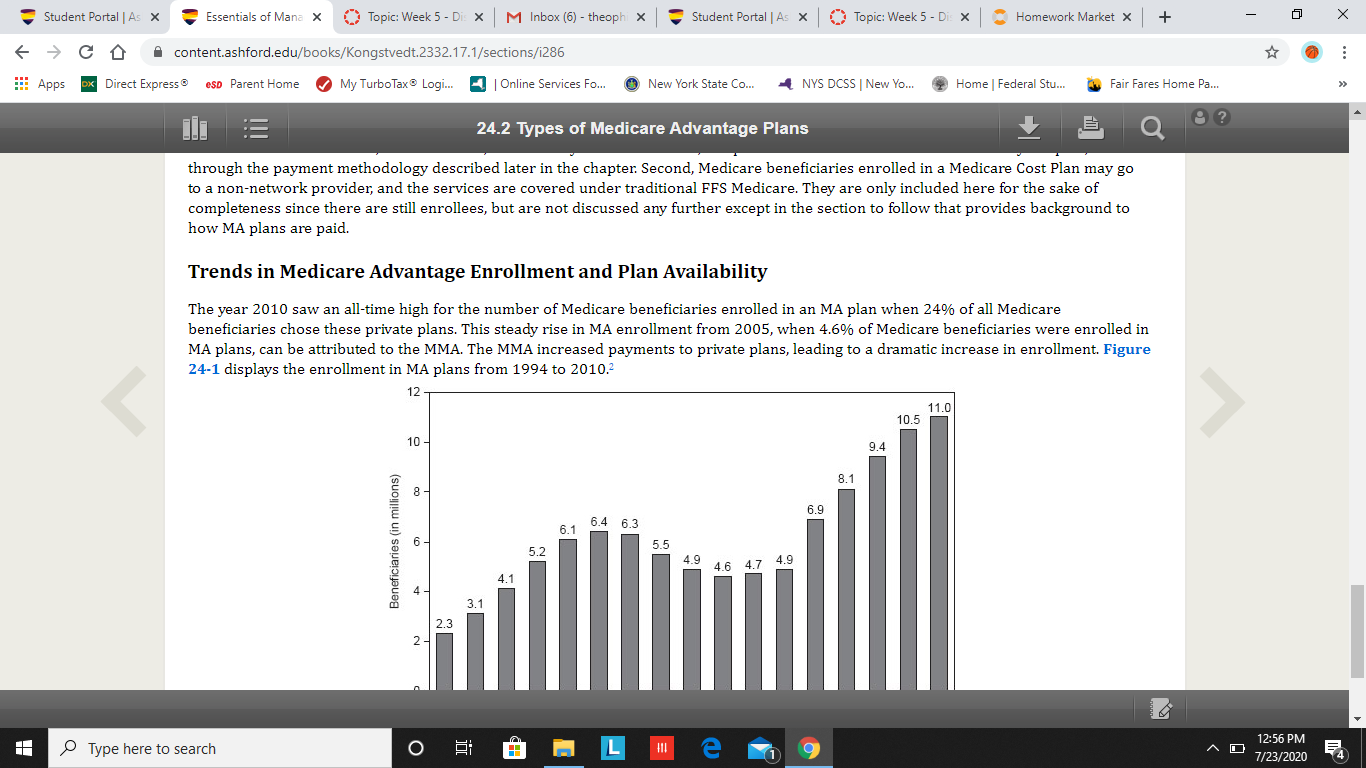Click the 6.4 bar label in chart
This screenshot has height=768, width=1366.
pos(600,522)
